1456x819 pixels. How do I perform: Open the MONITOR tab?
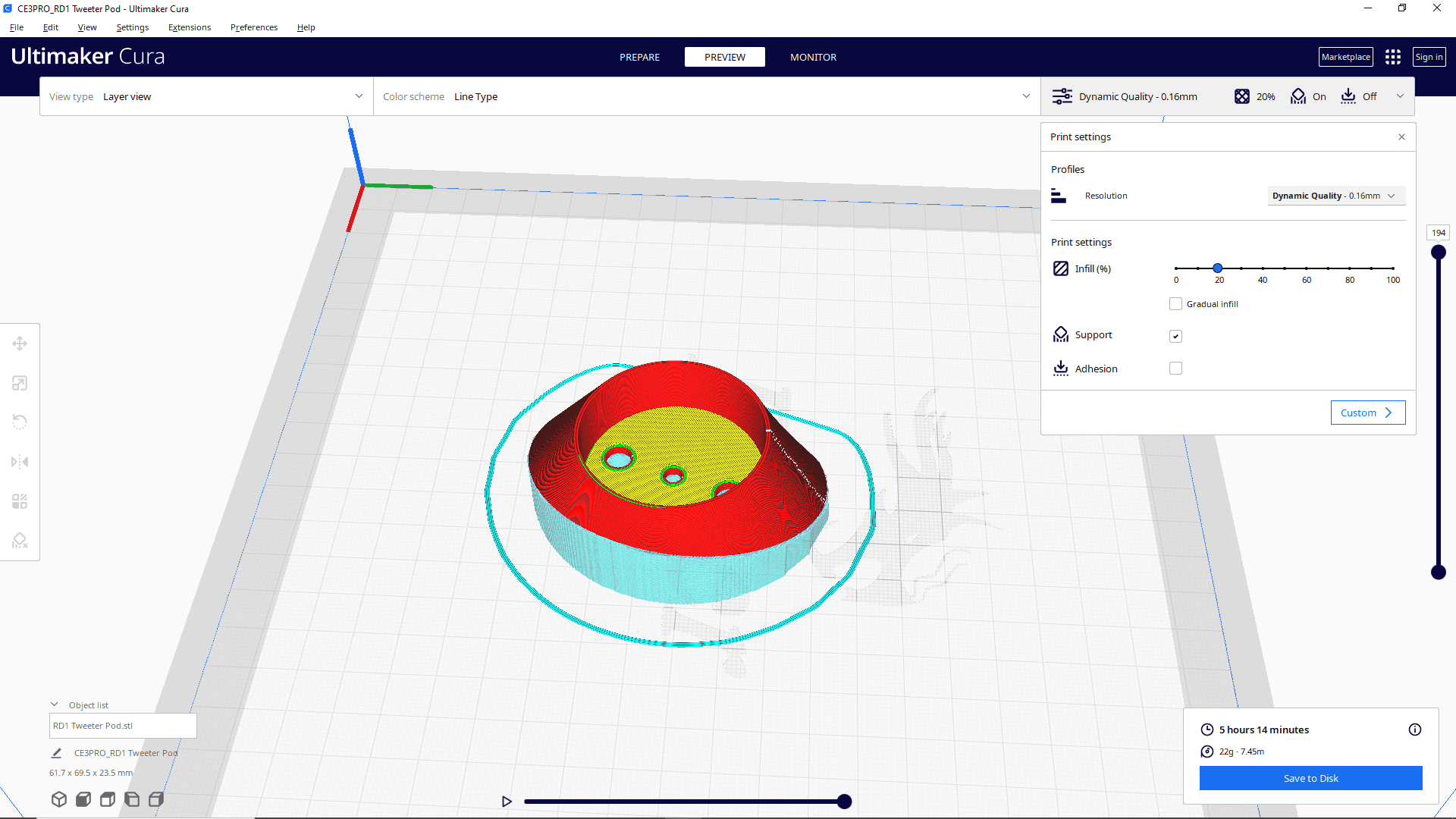[813, 57]
